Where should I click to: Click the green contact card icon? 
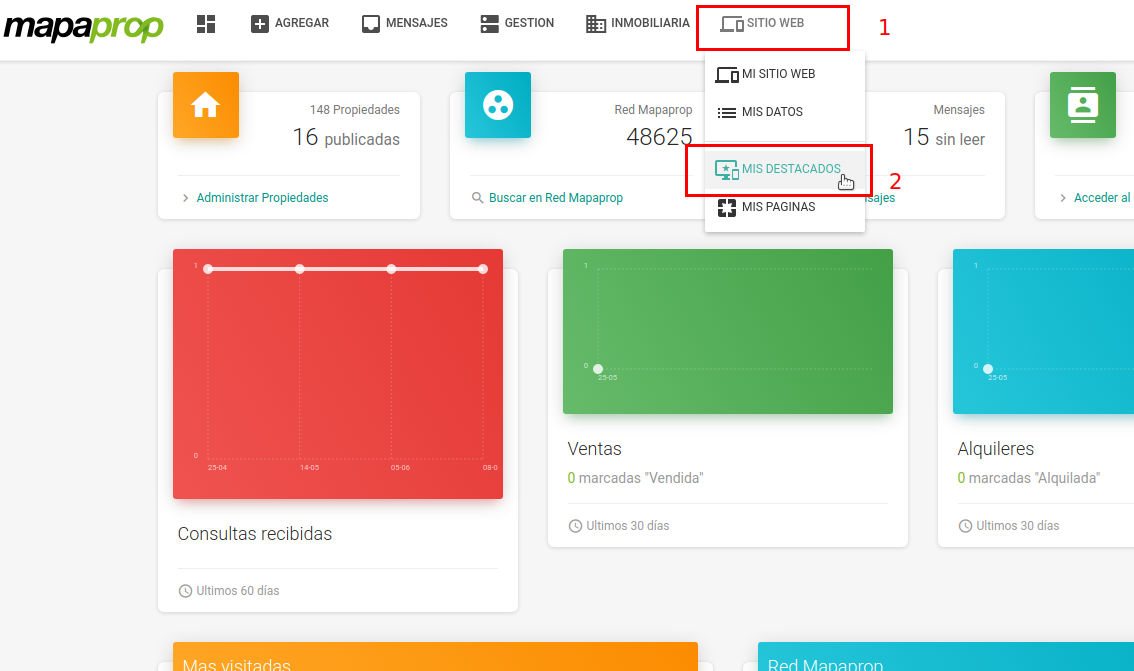(x=1083, y=105)
